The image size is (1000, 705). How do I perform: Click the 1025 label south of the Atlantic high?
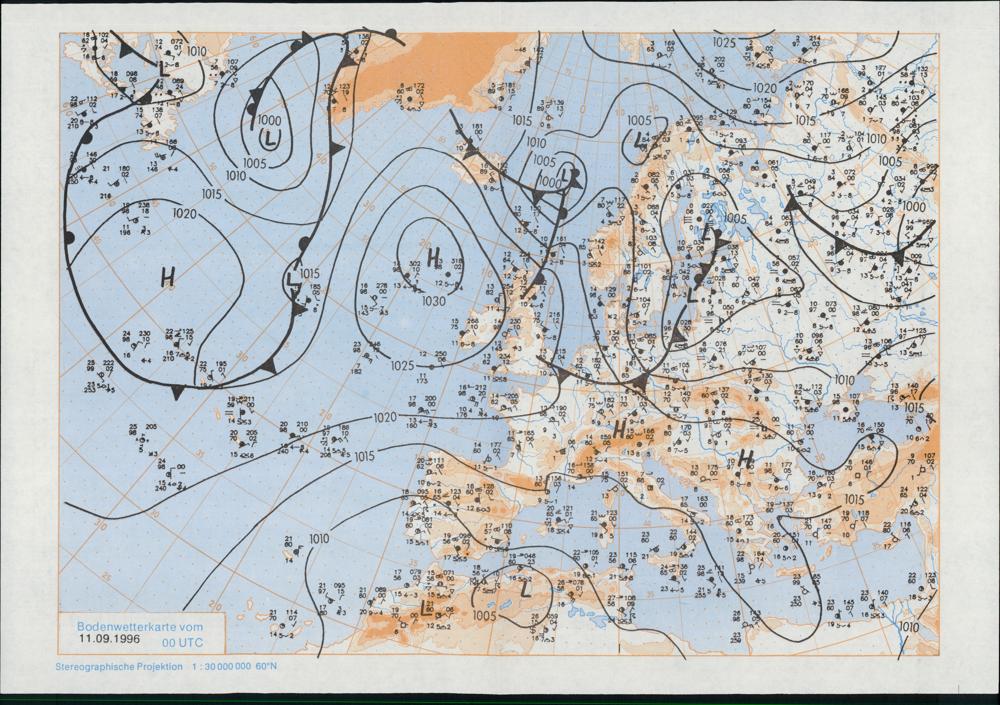point(403,366)
